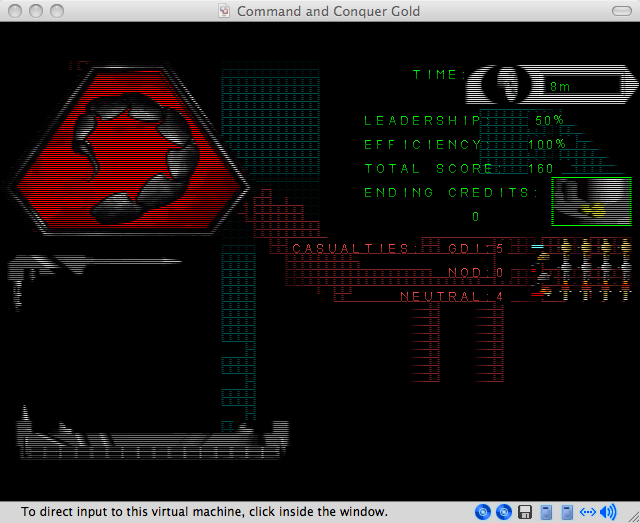Click the TOTAL SCORE label
The height and width of the screenshot is (523, 640).
tap(433, 169)
